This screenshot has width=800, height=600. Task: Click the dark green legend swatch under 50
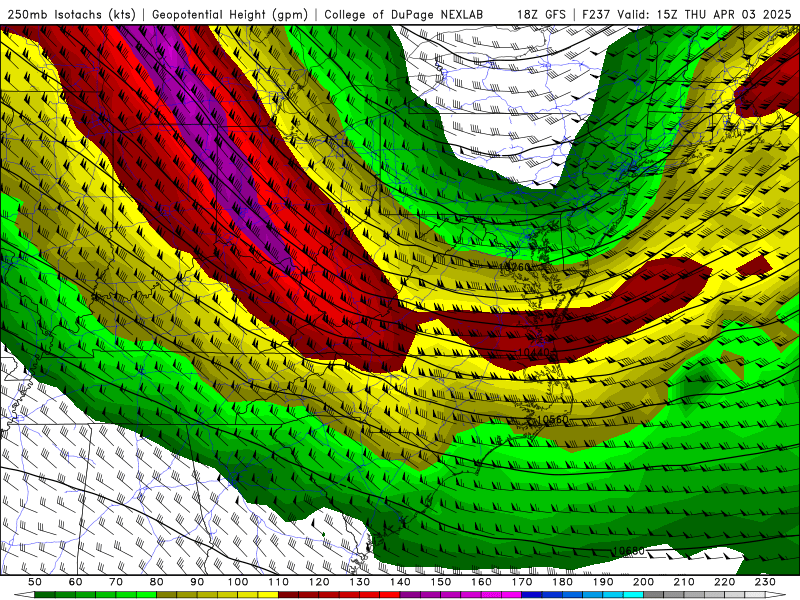coord(45,595)
